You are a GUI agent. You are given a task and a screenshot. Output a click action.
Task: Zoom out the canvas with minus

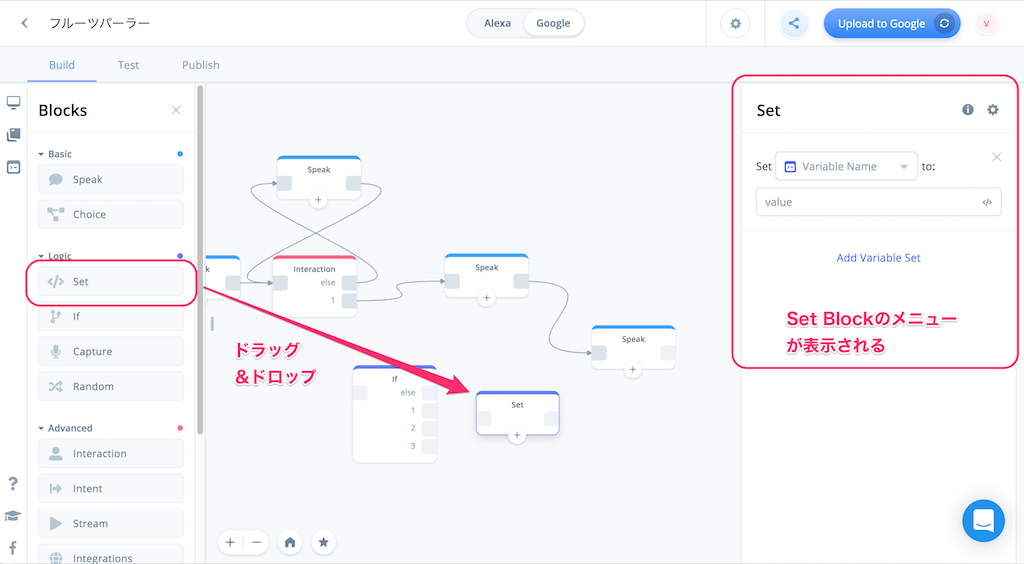click(257, 542)
